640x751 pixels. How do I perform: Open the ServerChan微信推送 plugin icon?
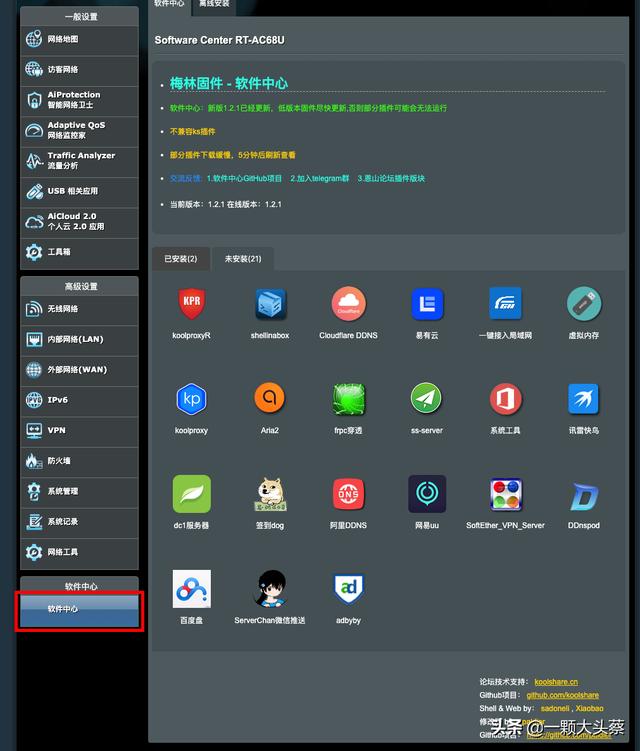point(270,589)
